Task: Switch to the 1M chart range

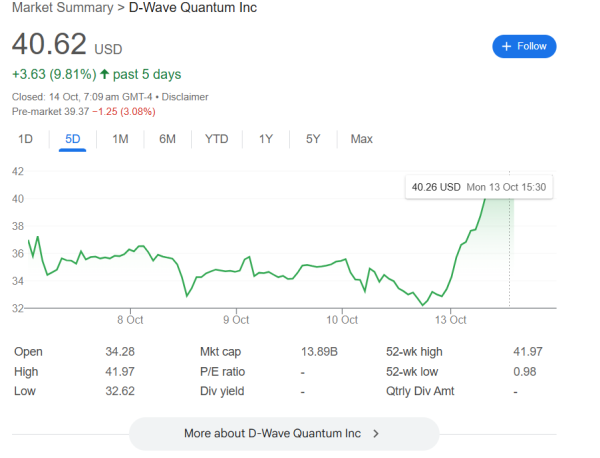Action: coord(120,139)
